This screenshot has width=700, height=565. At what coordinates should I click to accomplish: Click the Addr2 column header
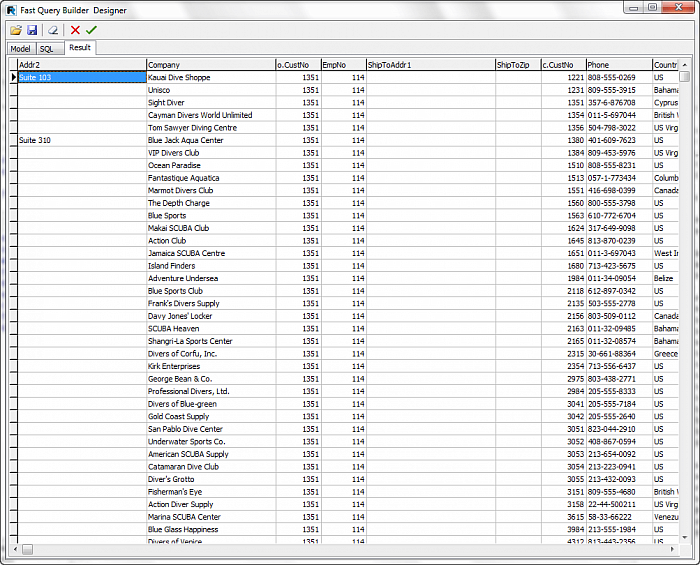(x=82, y=65)
